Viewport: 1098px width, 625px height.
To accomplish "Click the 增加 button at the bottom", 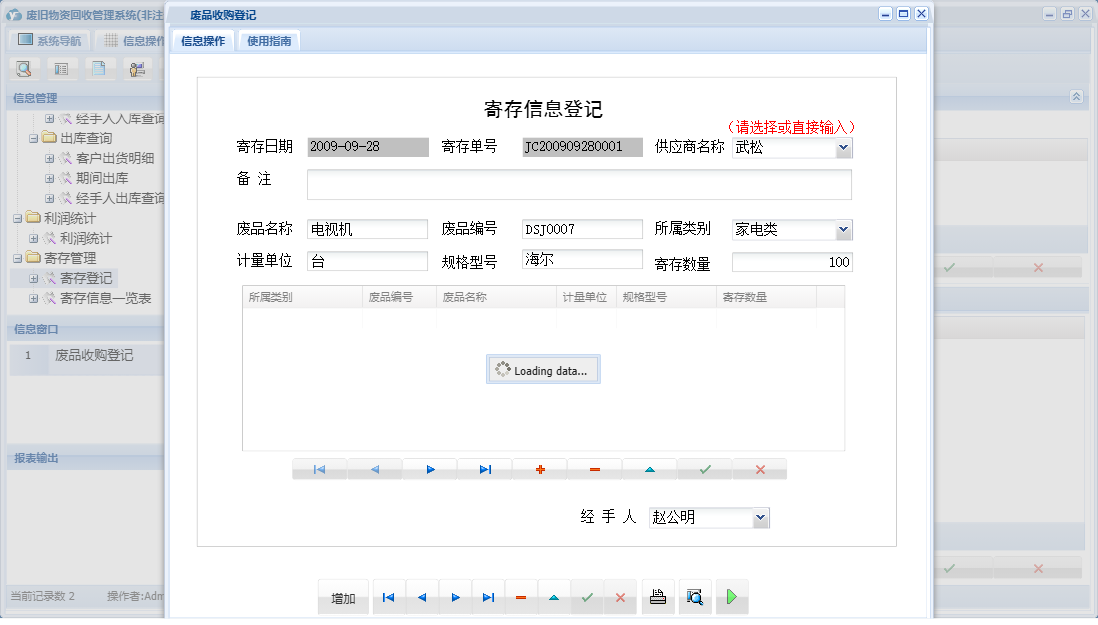I will point(342,596).
